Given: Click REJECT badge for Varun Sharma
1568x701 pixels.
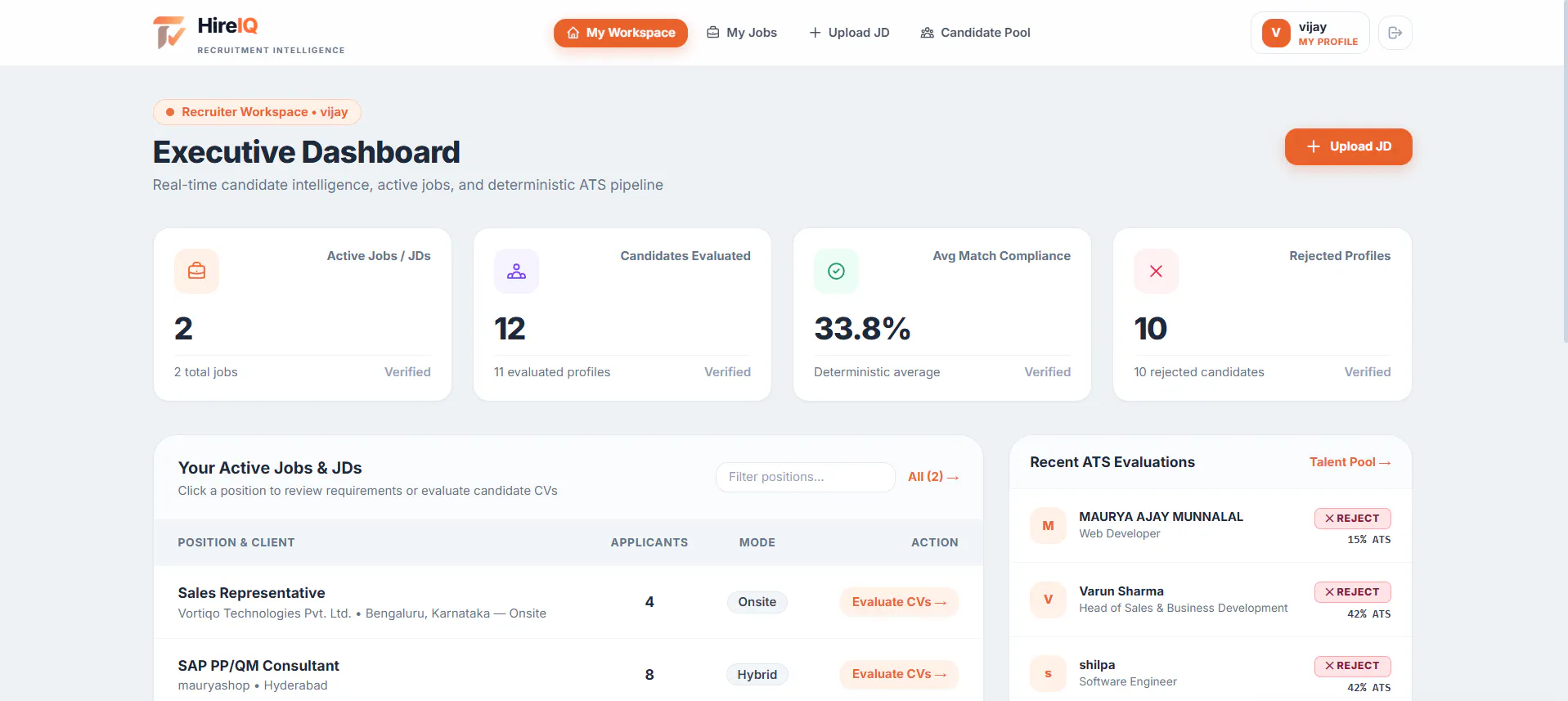Looking at the screenshot, I should (x=1352, y=592).
